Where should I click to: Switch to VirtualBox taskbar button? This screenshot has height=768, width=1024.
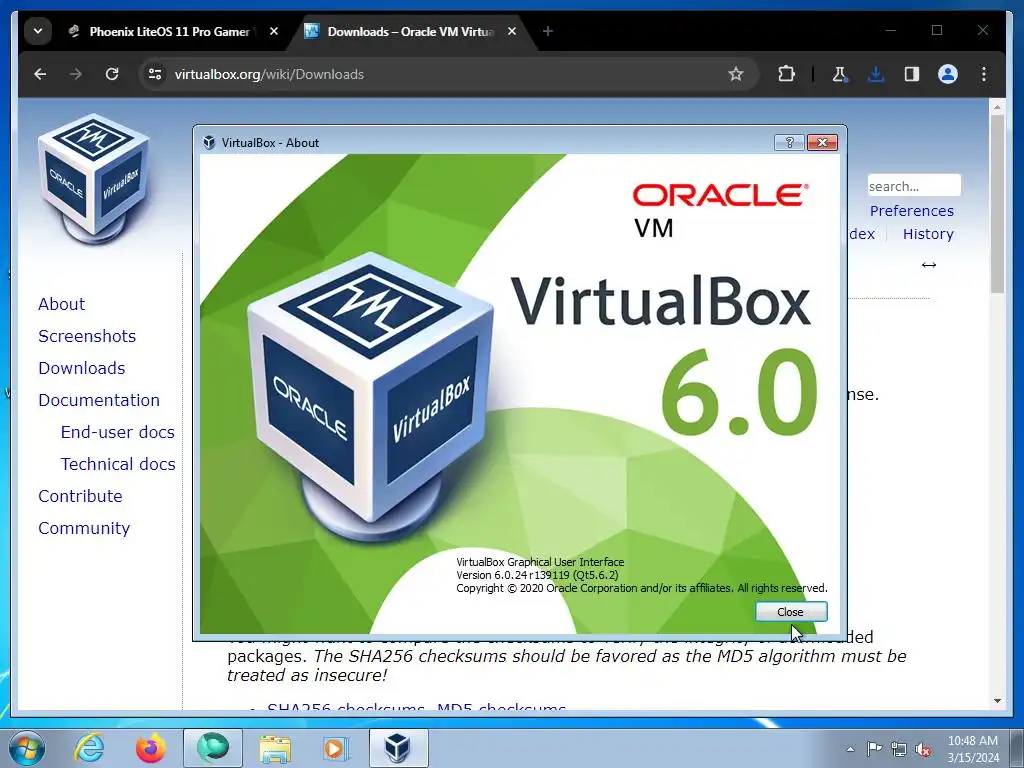tap(399, 748)
